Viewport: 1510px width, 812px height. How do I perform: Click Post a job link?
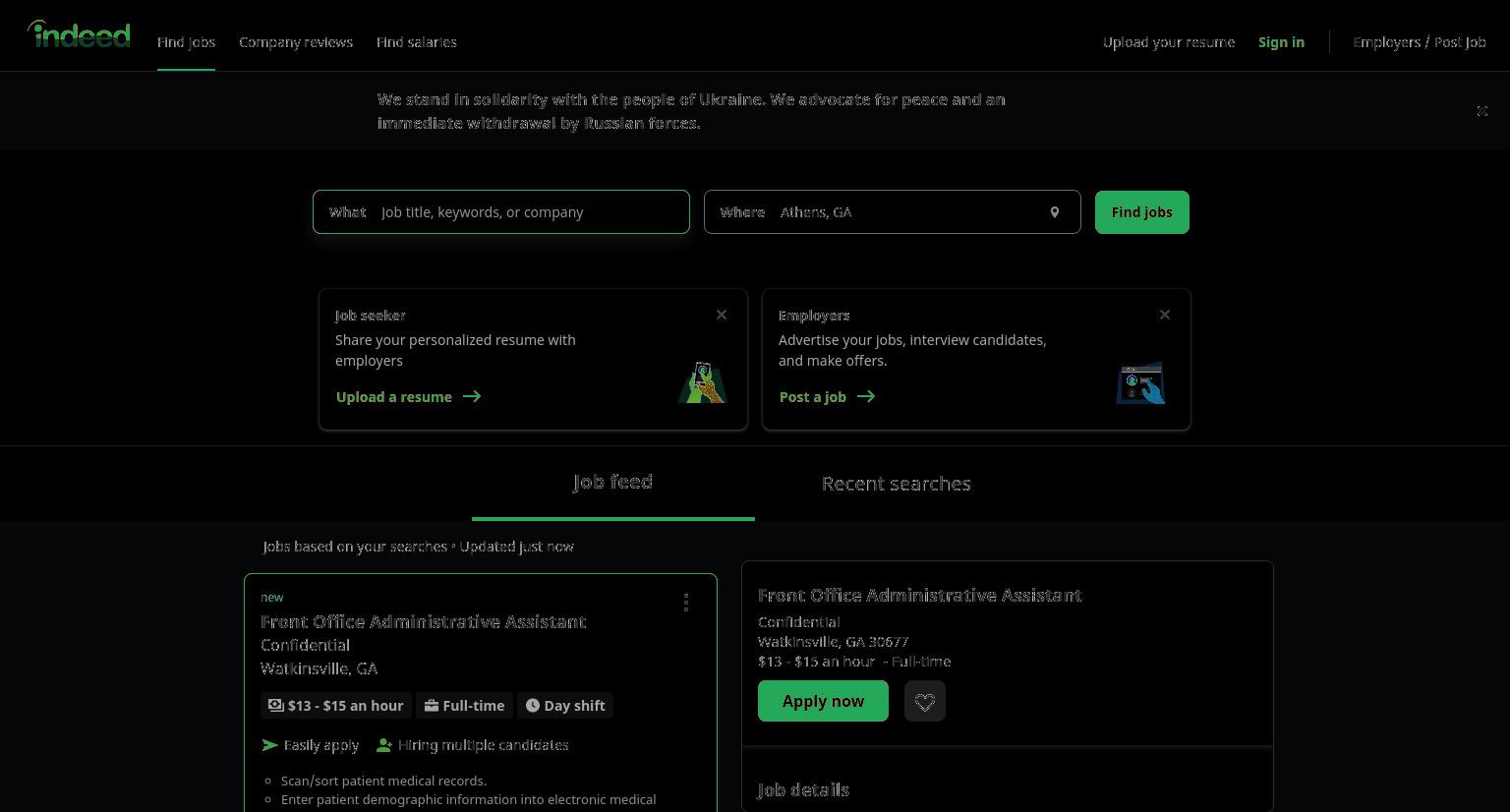tap(827, 397)
